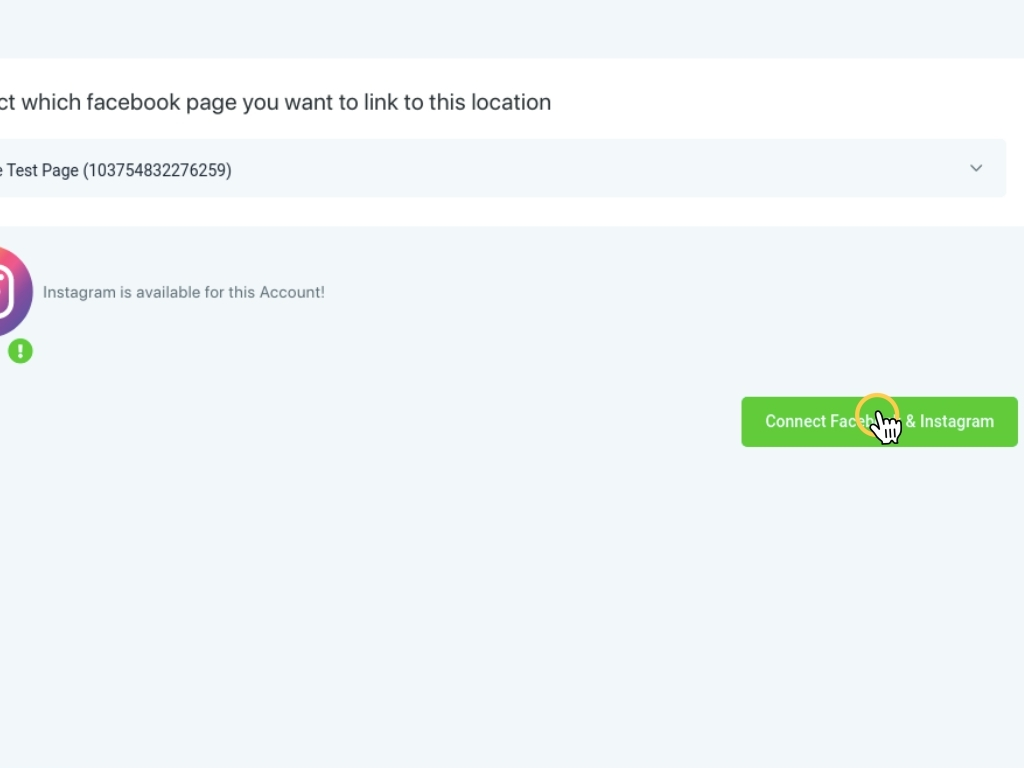Open the Facebook page selection dropdown
The width and height of the screenshot is (1024, 768).
(503, 168)
